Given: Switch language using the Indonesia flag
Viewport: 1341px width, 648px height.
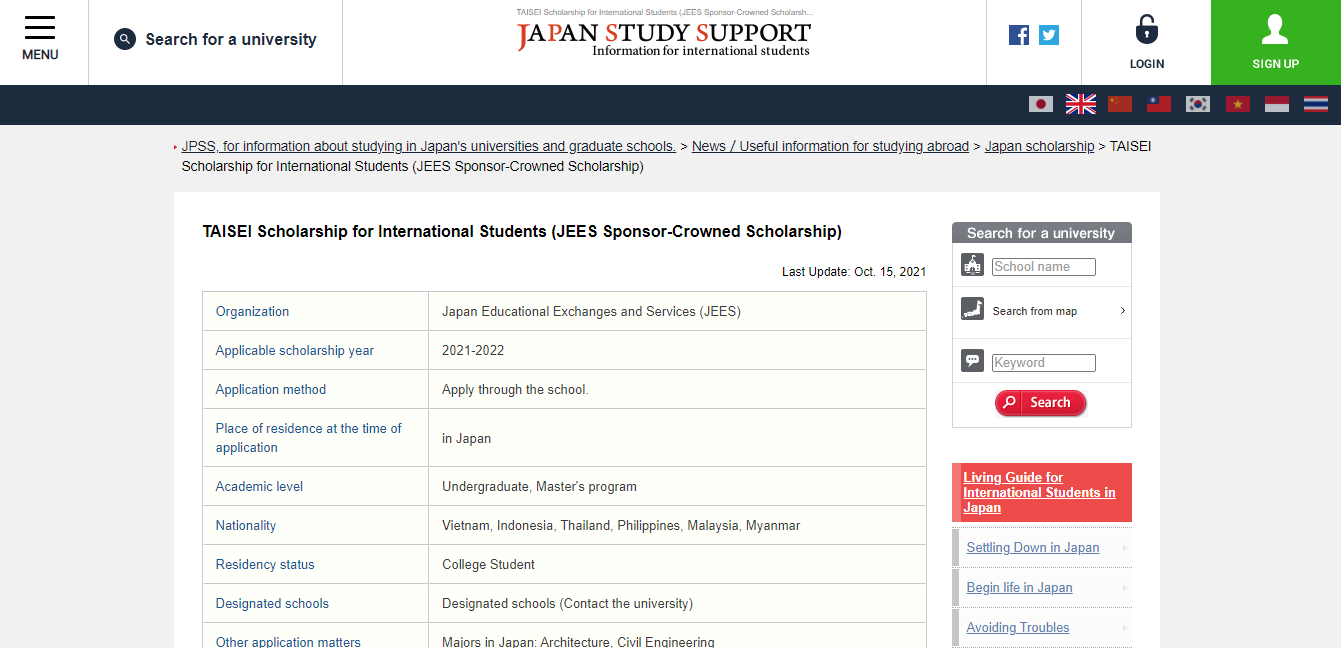Looking at the screenshot, I should point(1277,104).
